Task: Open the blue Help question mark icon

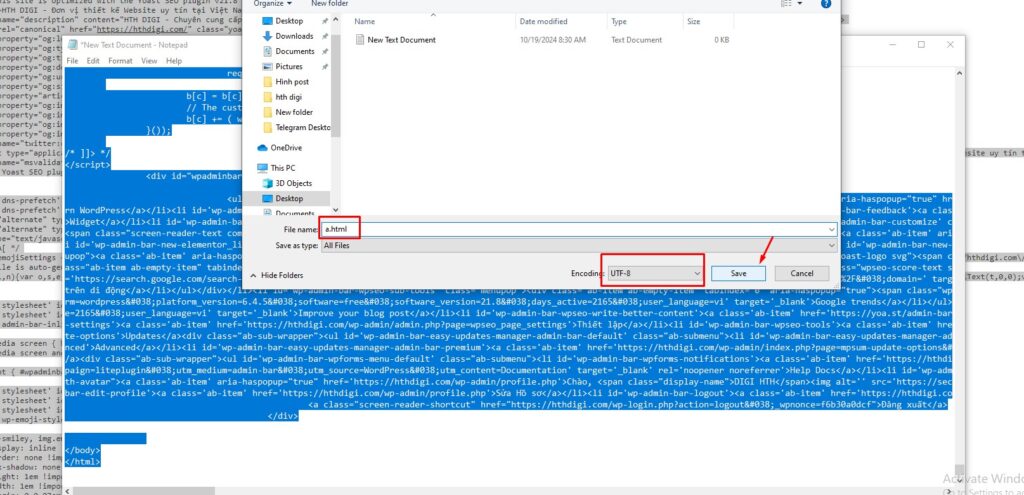Action: 825,3
